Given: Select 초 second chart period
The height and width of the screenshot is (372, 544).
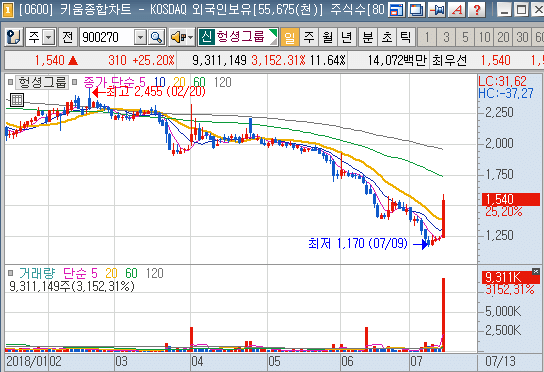Looking at the screenshot, I should coord(386,37).
